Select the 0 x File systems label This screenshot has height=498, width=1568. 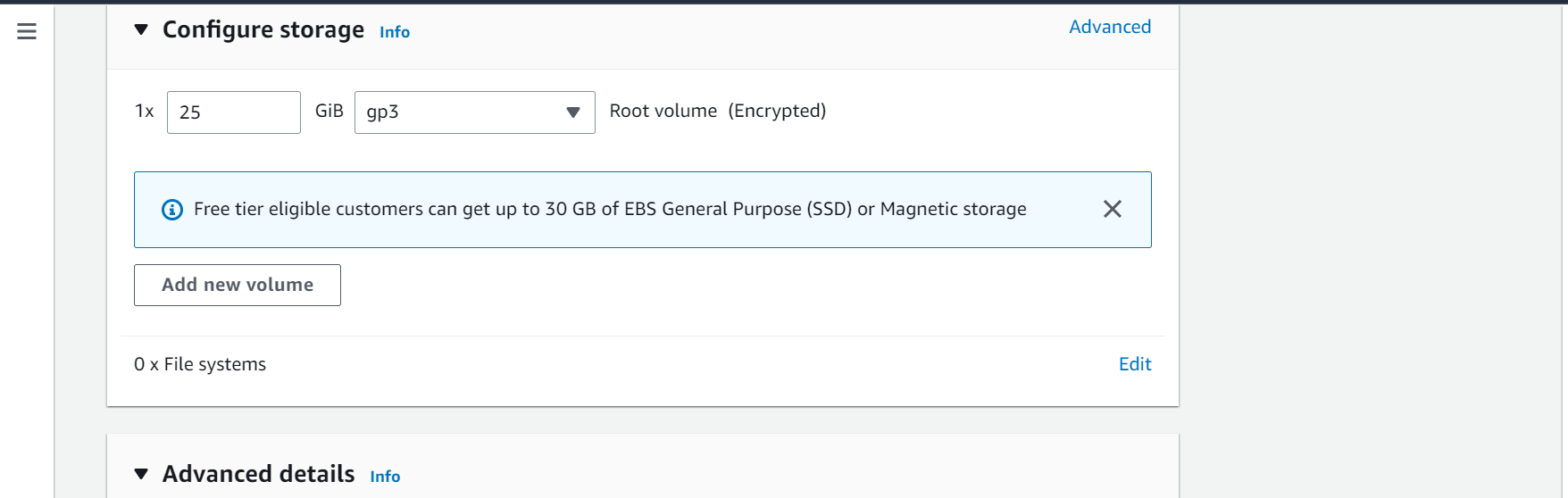tap(200, 364)
